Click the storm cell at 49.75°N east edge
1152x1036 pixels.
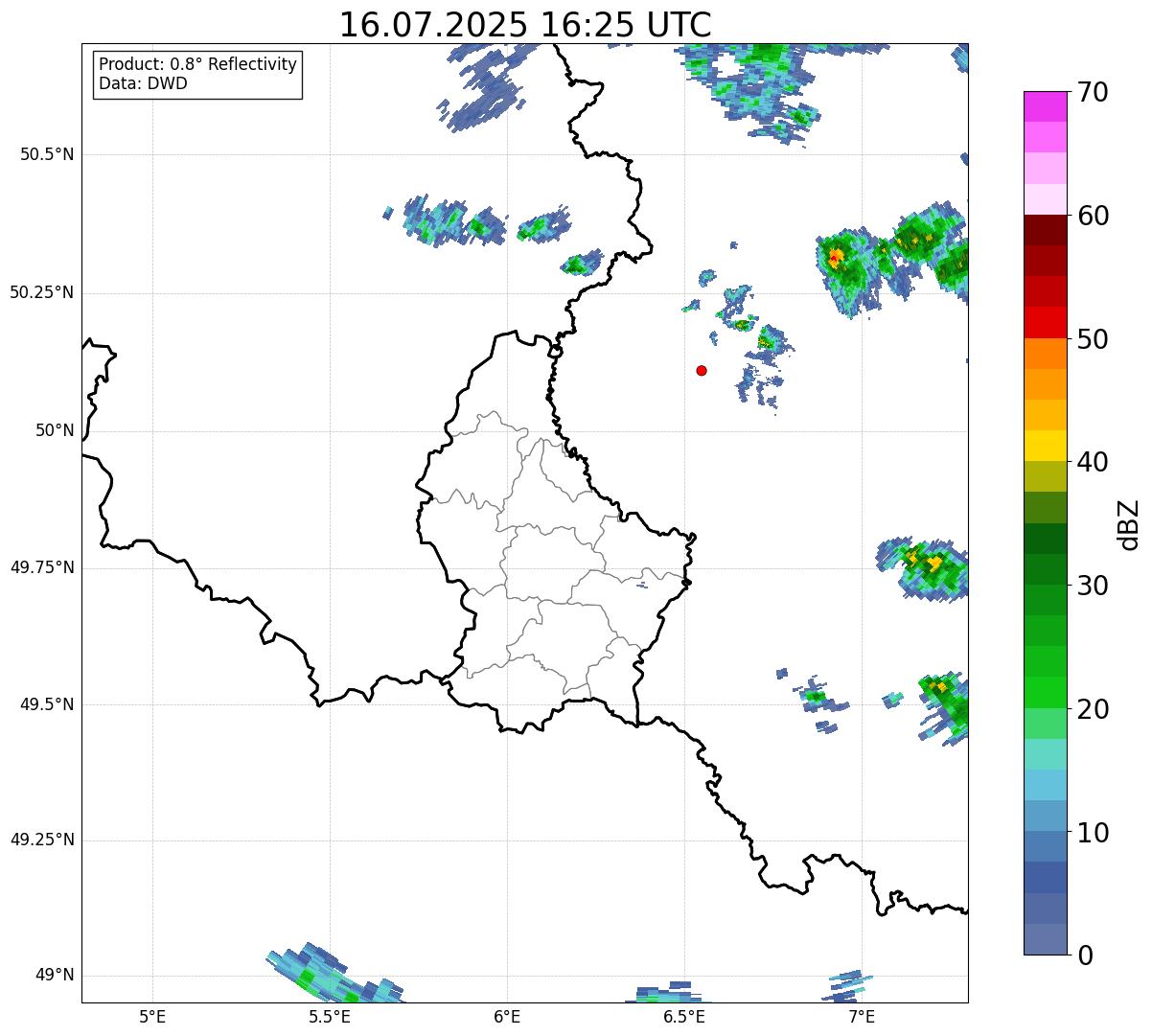coord(924,568)
